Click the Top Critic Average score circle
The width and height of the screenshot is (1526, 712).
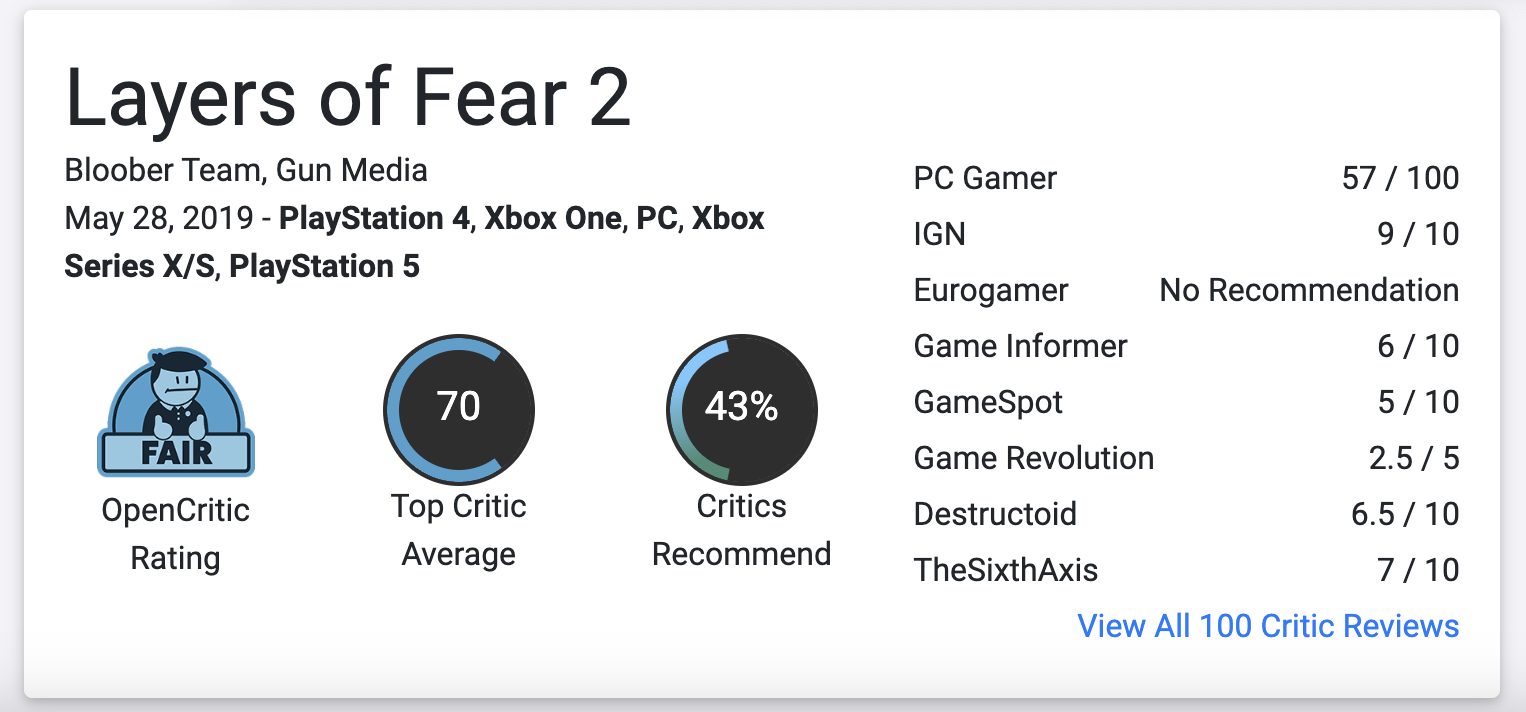click(459, 408)
